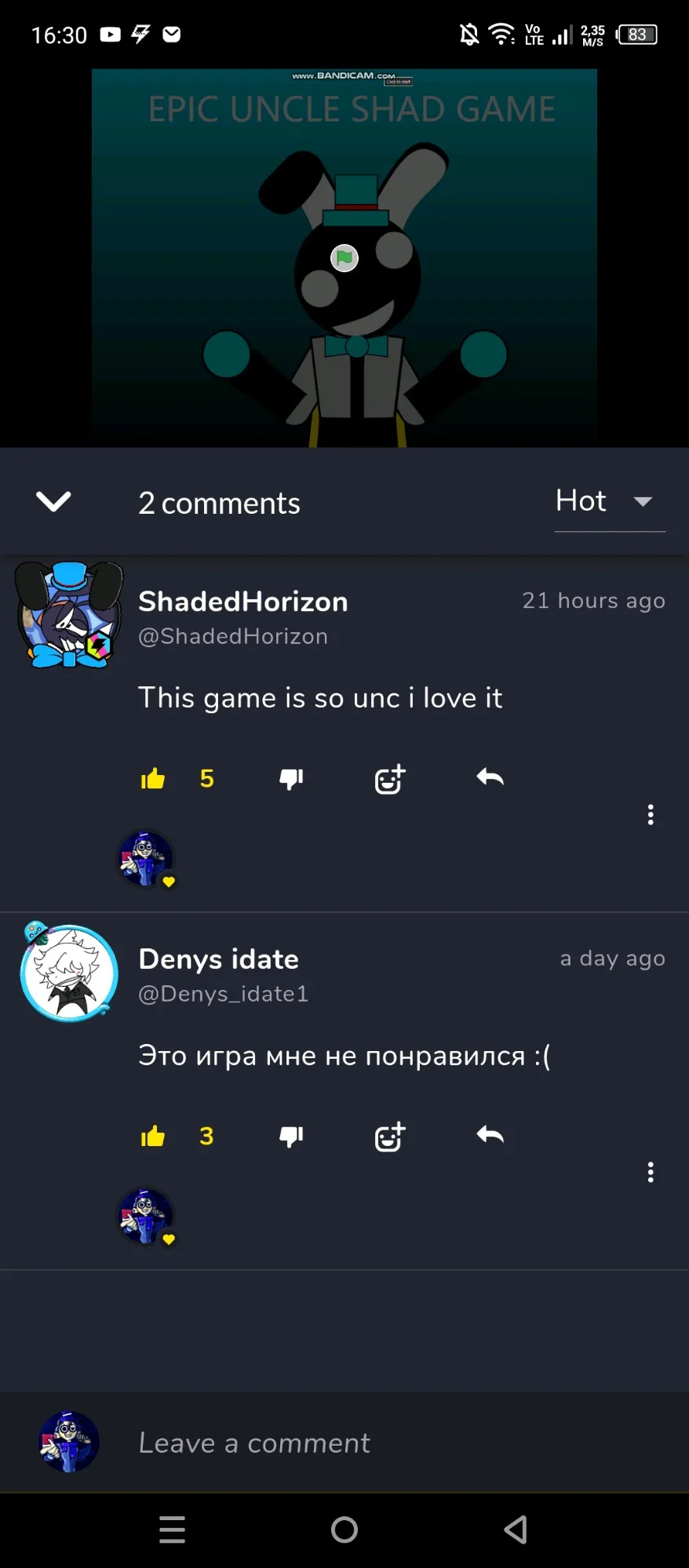Start game with green flag button
Viewport: 689px width, 1568px height.
(344, 258)
